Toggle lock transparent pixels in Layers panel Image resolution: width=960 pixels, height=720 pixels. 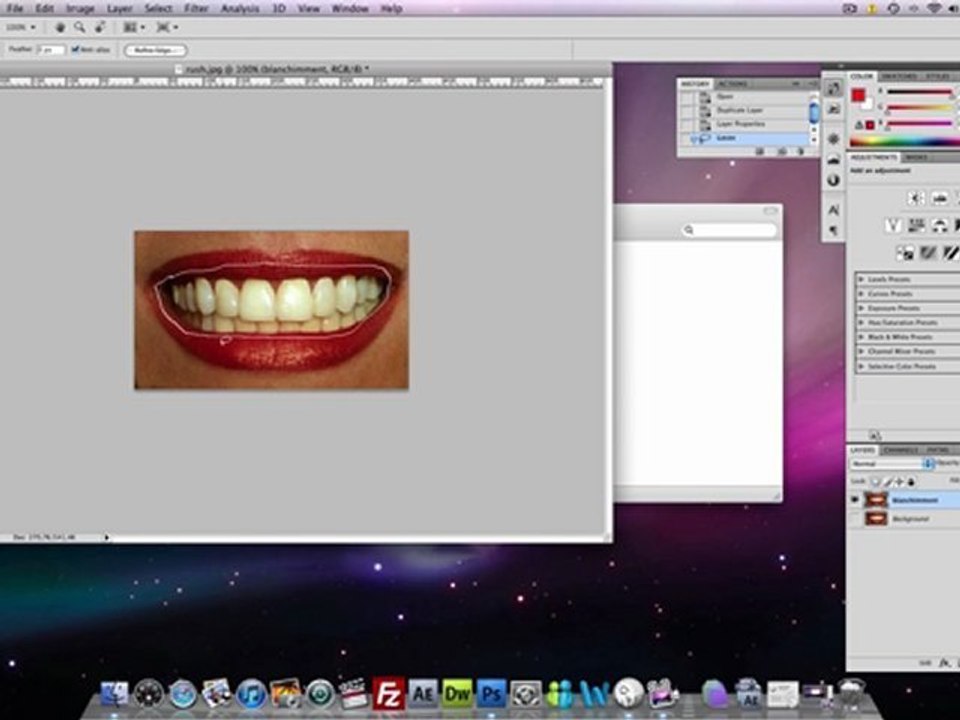click(x=876, y=482)
